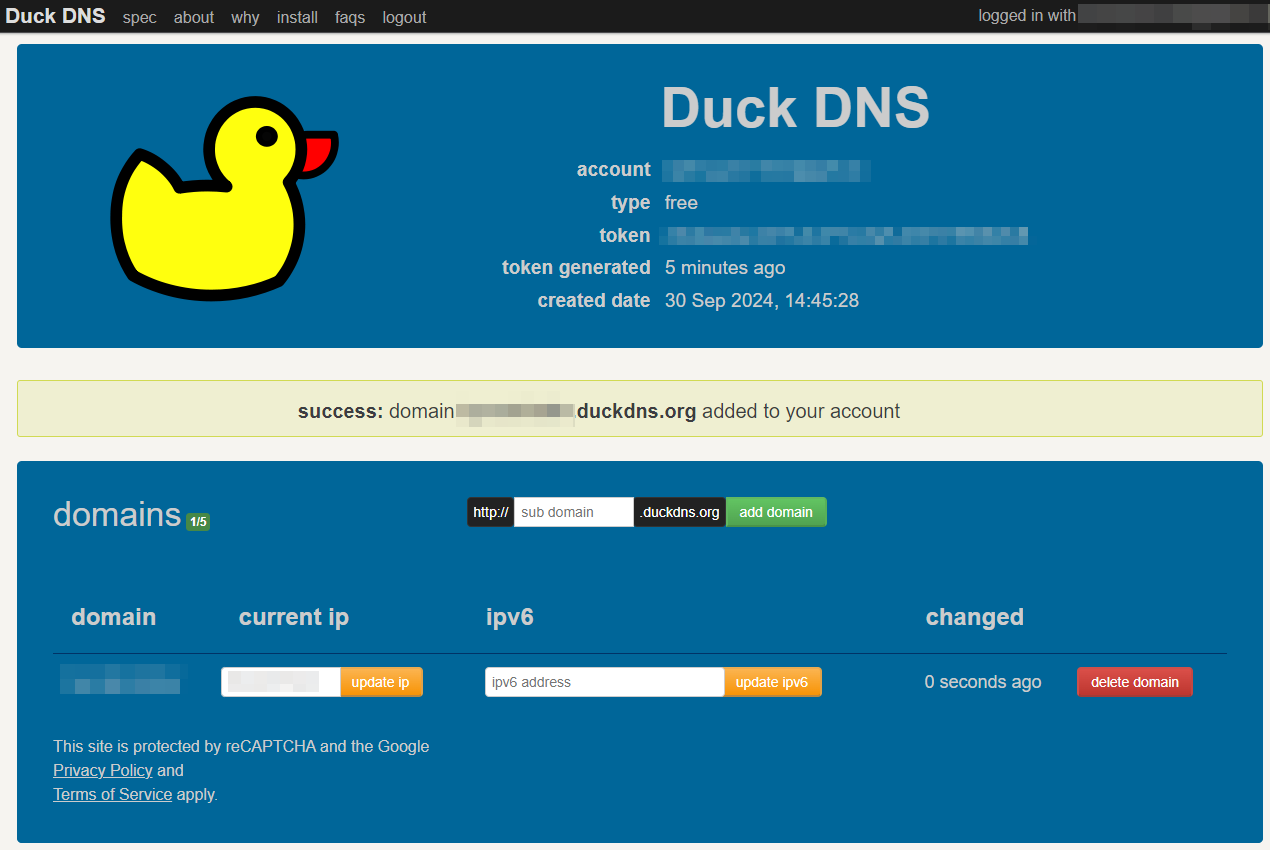Image resolution: width=1270 pixels, height=850 pixels.
Task: Click the update ip button
Action: tap(381, 682)
